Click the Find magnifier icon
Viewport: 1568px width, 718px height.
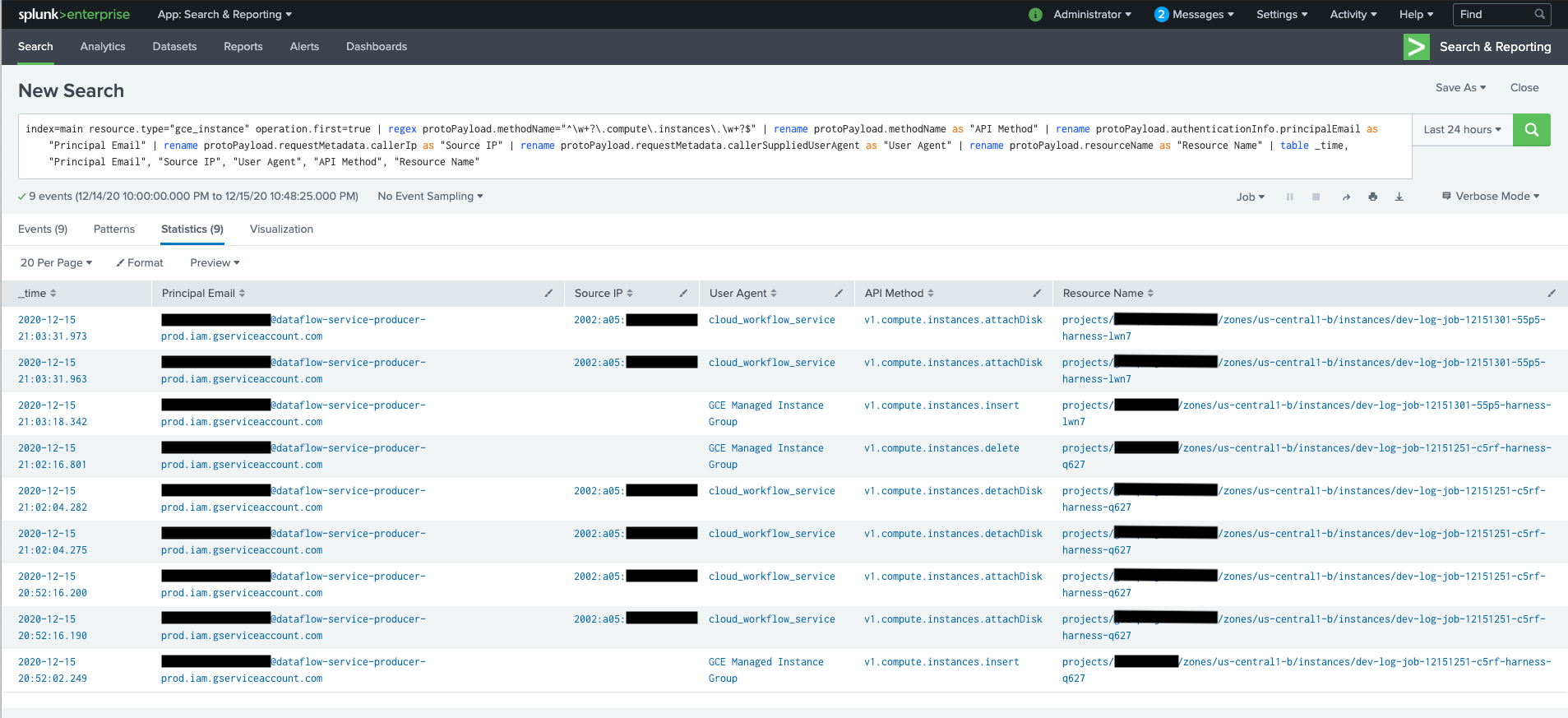tap(1539, 15)
